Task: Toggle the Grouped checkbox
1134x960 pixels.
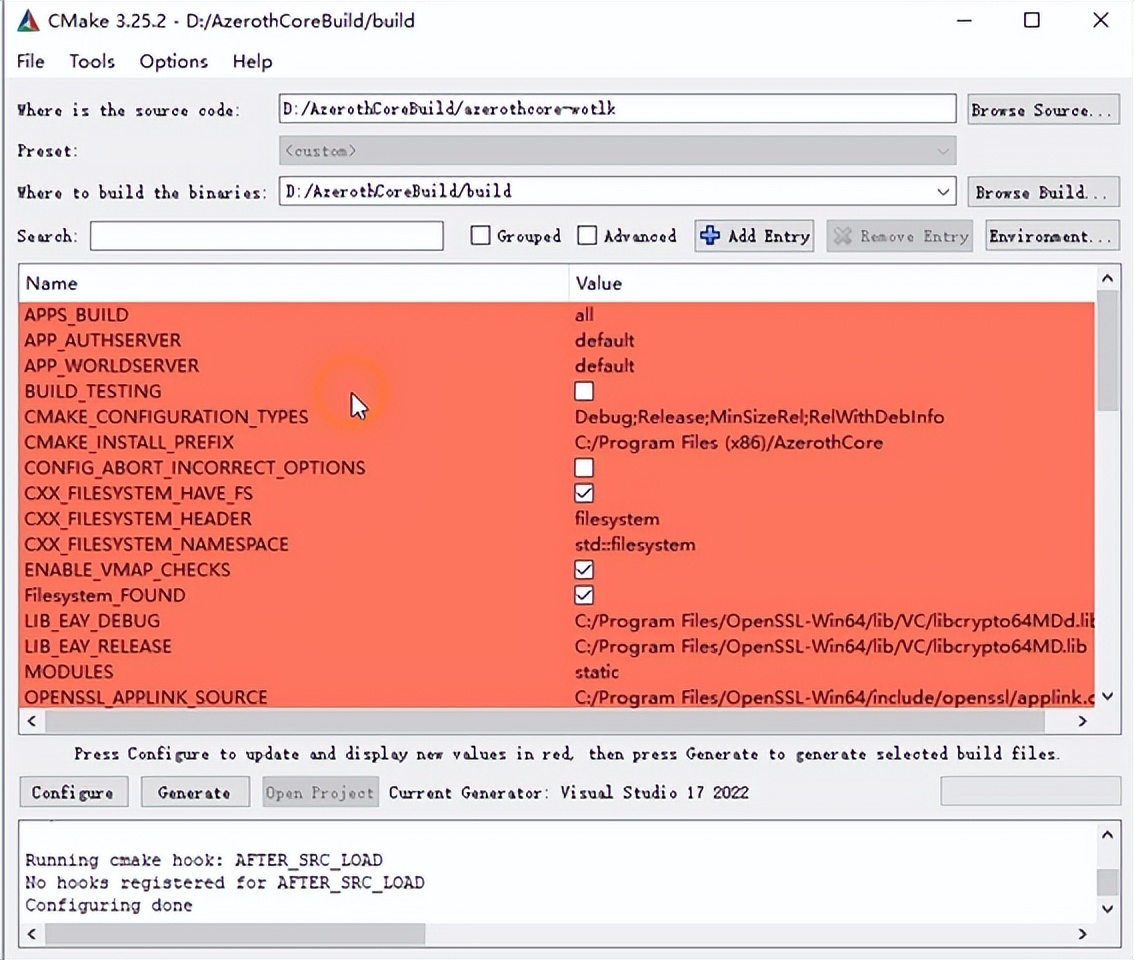Action: point(480,235)
